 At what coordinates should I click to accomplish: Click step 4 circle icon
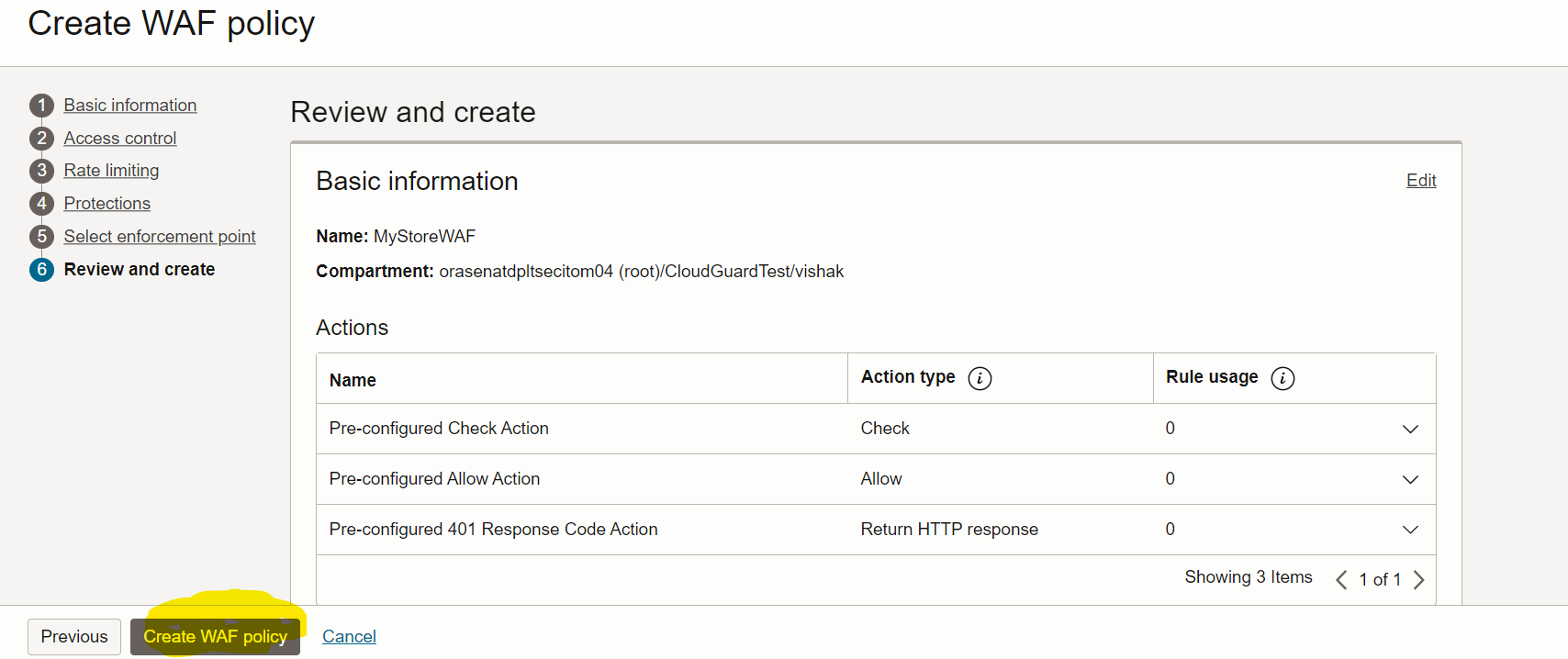(x=41, y=204)
